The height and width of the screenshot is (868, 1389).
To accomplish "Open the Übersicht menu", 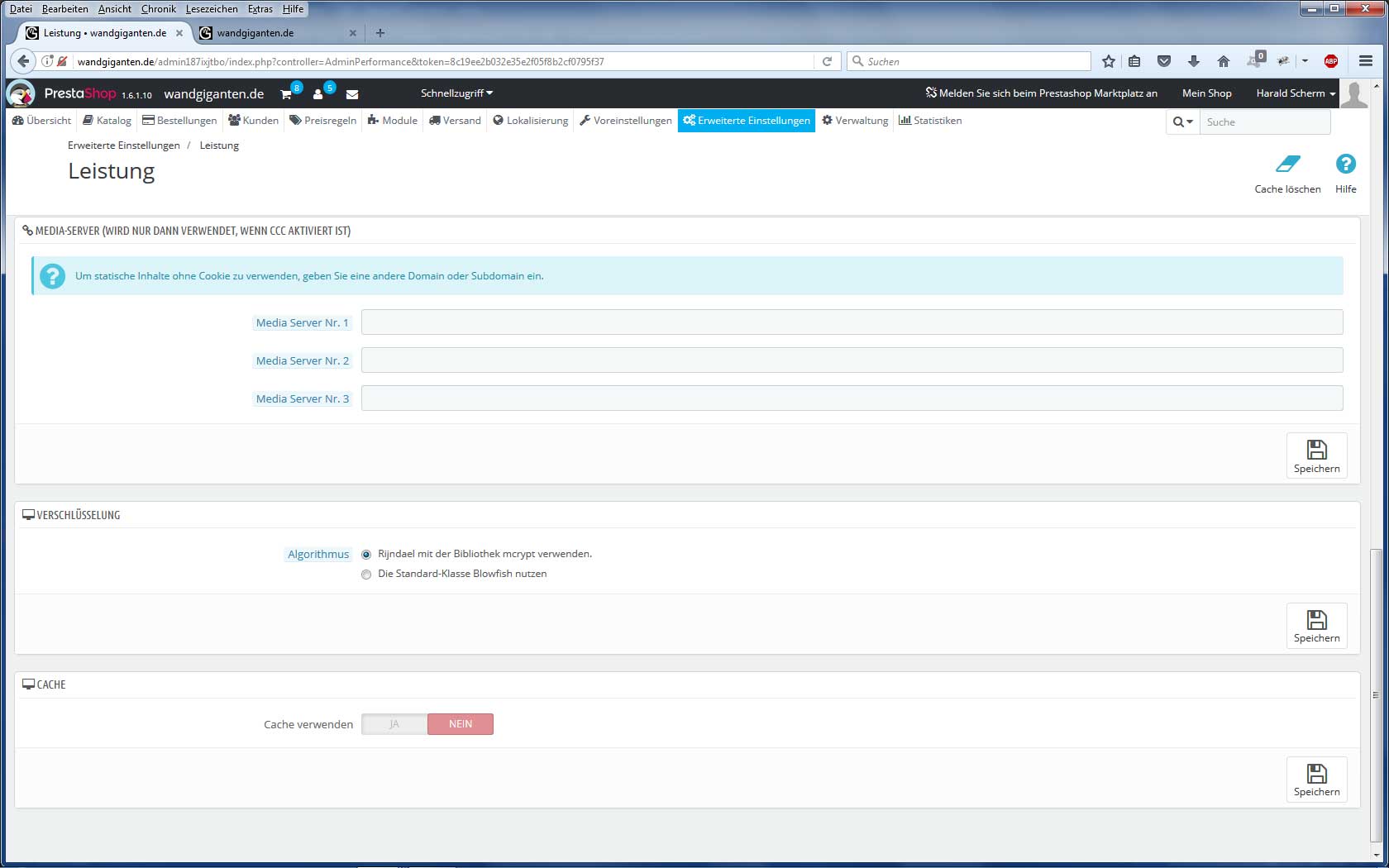I will [41, 121].
